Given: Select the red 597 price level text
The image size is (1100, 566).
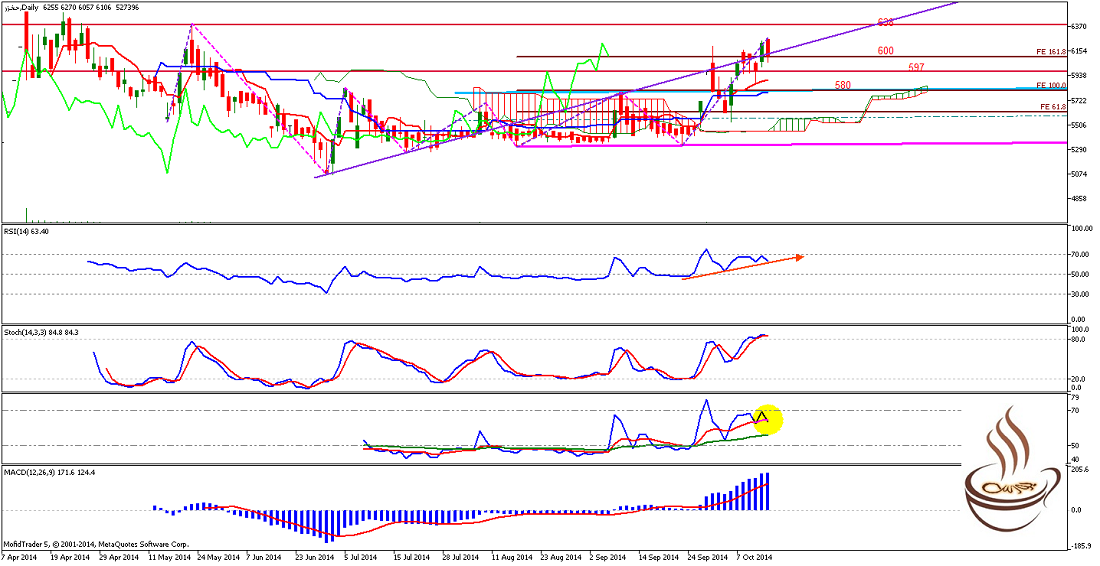Looking at the screenshot, I should (x=916, y=66).
